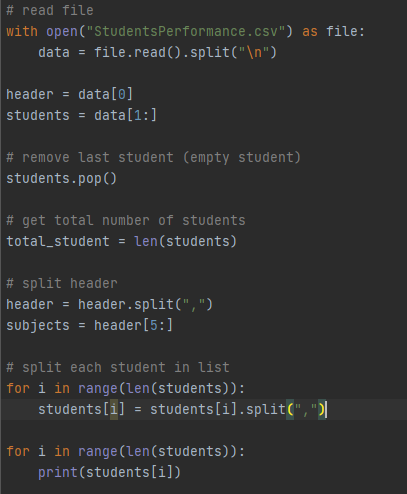Click the highlighted closing parenthesis after split

coord(322,409)
